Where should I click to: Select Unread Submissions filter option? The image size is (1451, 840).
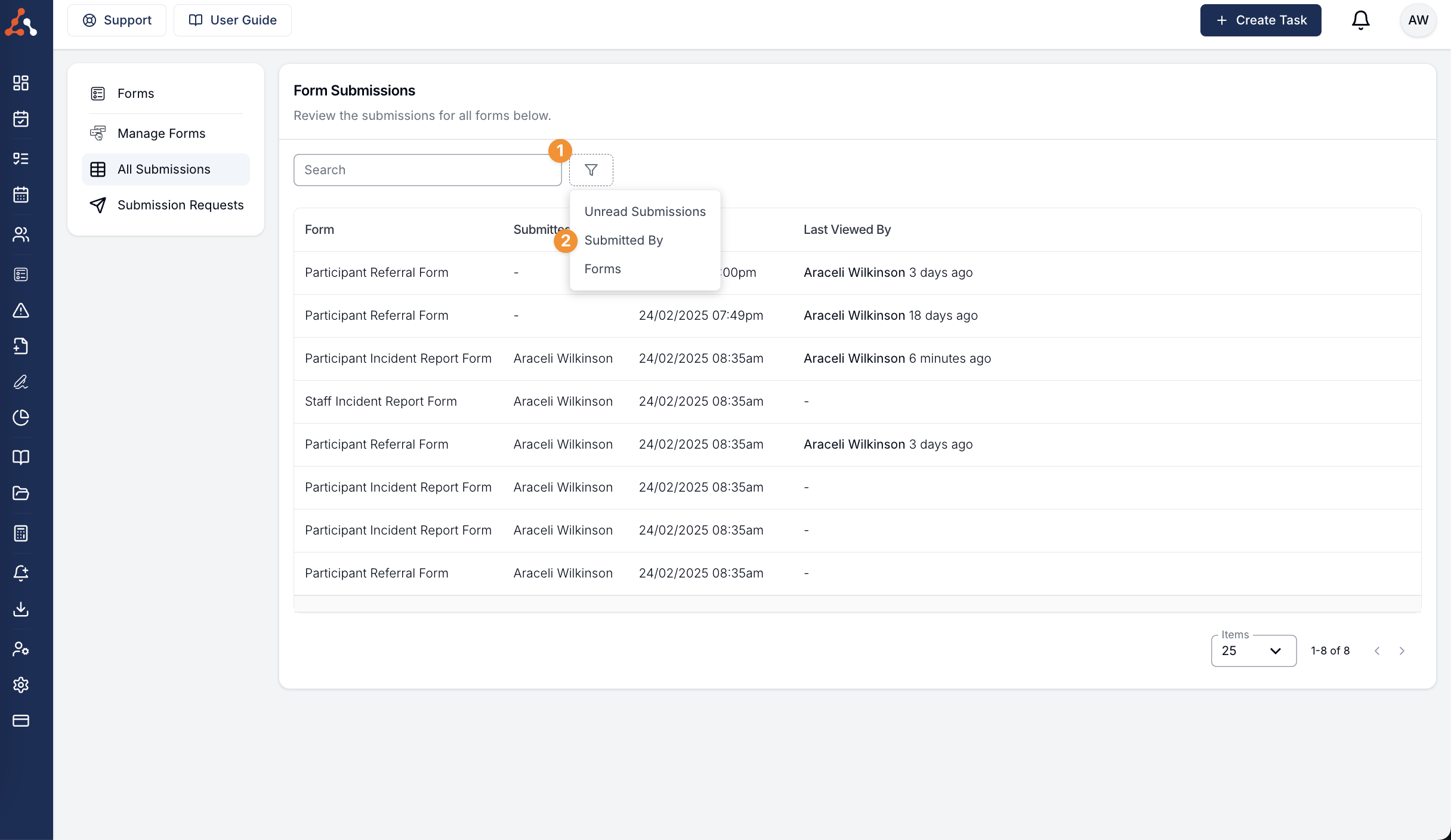(644, 212)
